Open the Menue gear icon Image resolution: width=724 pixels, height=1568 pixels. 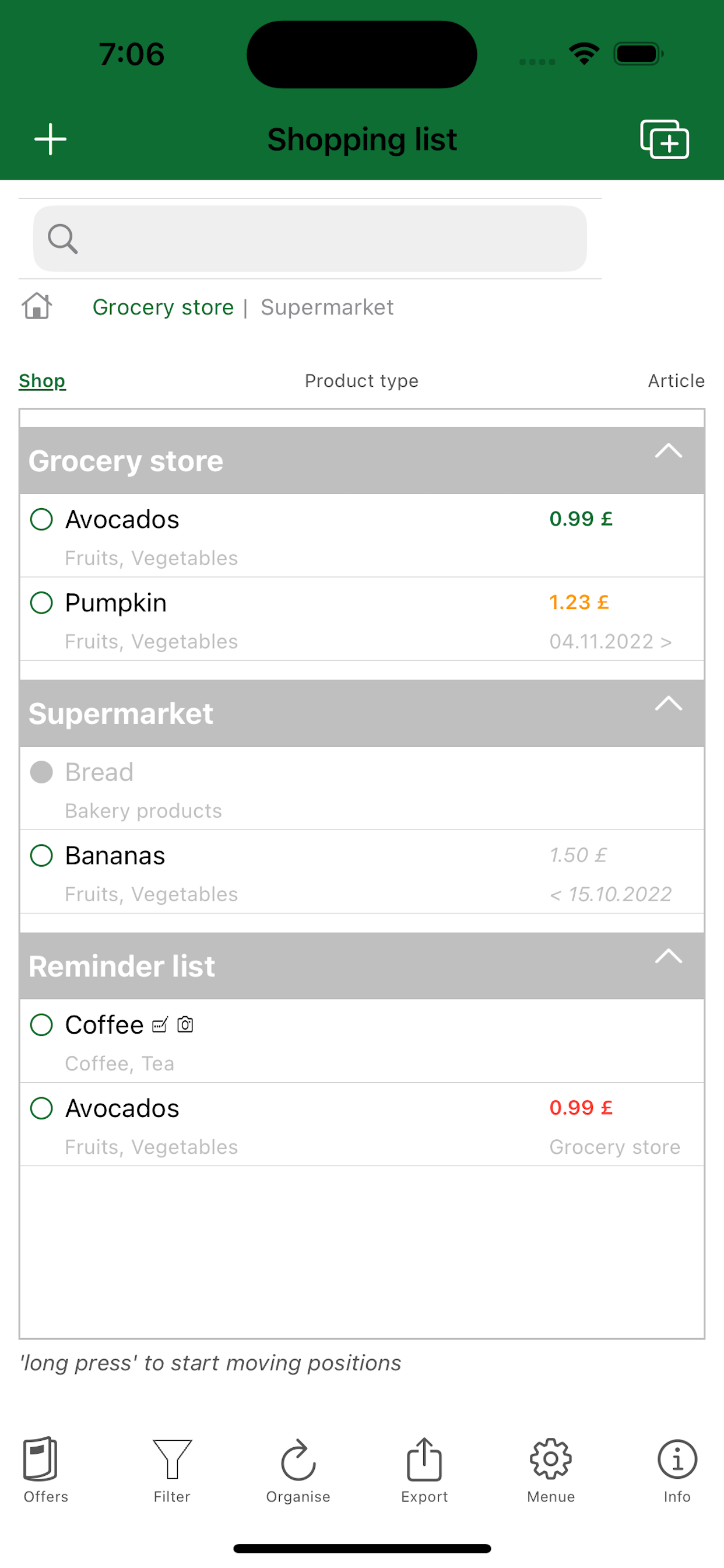(551, 1458)
